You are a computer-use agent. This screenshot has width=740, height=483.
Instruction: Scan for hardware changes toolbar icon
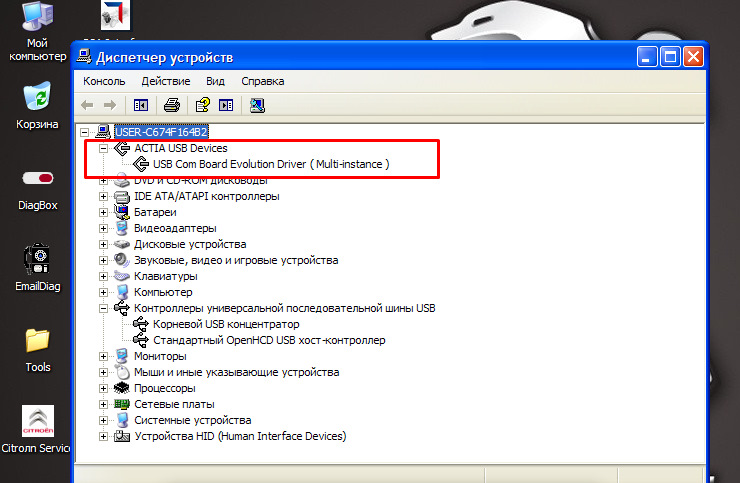[x=257, y=105]
